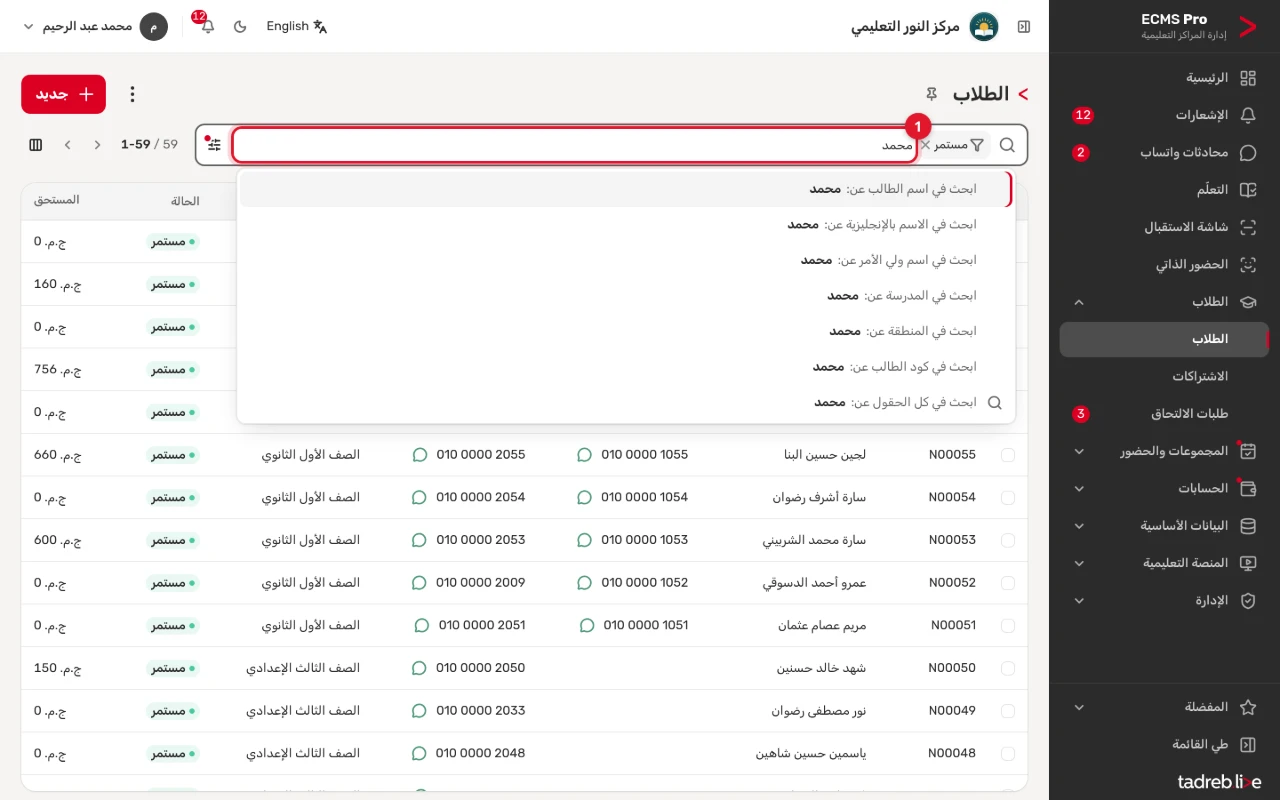Choose suggestion ابحث في كل الحقول
The width and height of the screenshot is (1280, 800).
(626, 402)
